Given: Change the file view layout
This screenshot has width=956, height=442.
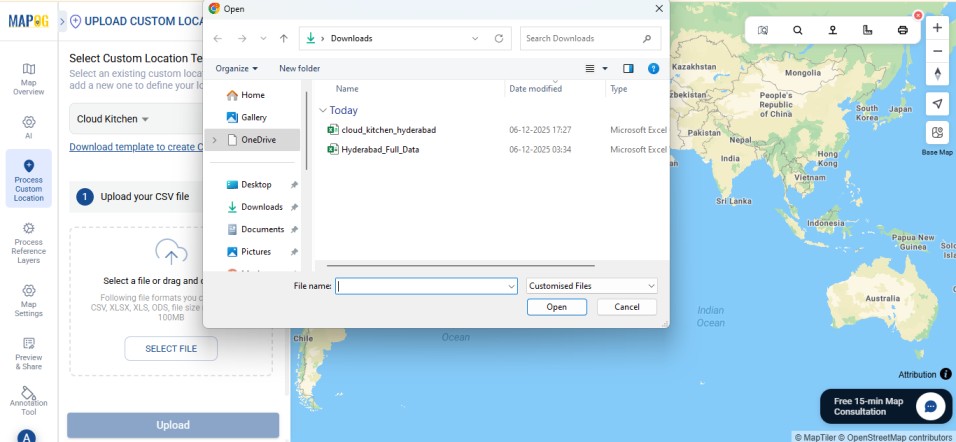Looking at the screenshot, I should point(590,69).
